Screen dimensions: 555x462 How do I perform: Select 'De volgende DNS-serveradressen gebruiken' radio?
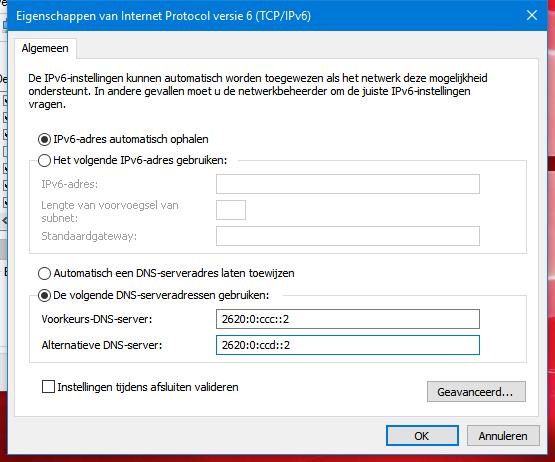click(x=44, y=295)
